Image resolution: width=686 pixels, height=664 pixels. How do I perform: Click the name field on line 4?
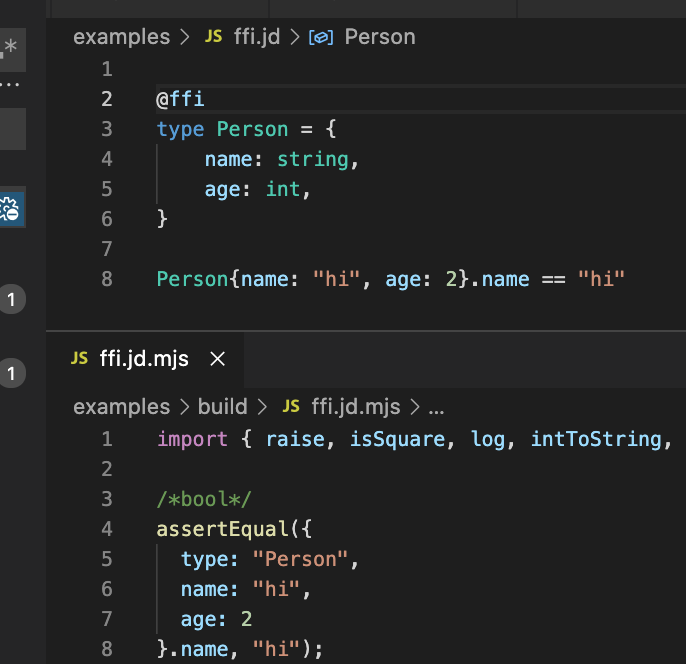pyautogui.click(x=228, y=159)
